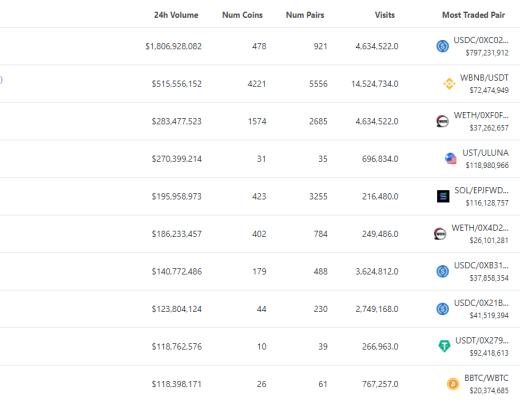Click the USDC icon beside USDC/0XB31

[x=442, y=271]
